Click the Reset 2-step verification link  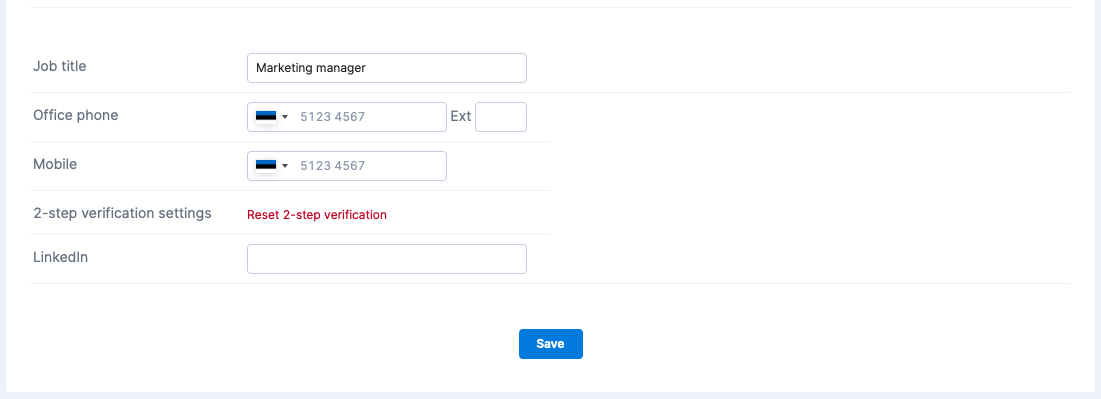(317, 214)
